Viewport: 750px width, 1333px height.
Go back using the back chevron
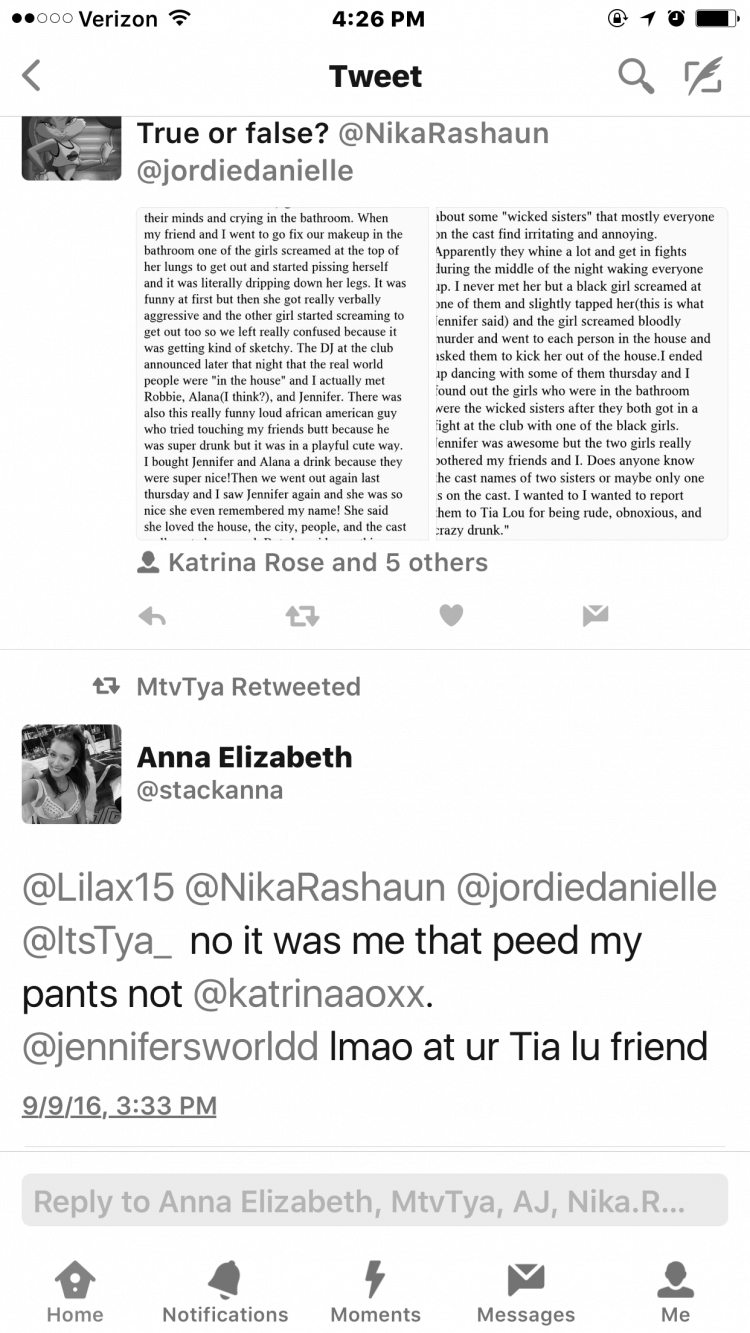point(32,76)
